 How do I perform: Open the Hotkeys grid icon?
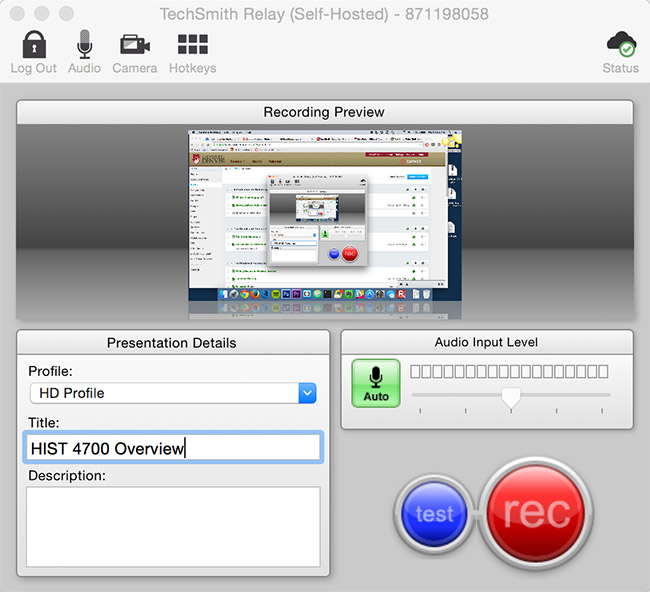pos(193,44)
